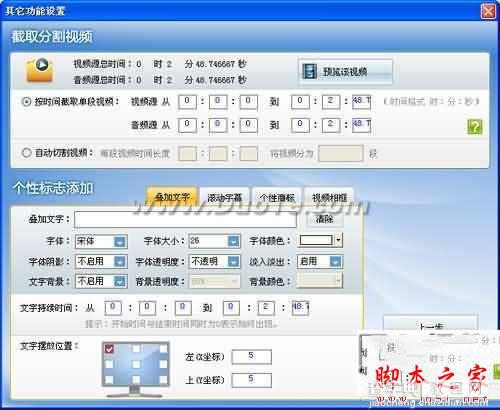Click text duration start hour field
Viewport: 500px width, 410px height.
click(113, 308)
